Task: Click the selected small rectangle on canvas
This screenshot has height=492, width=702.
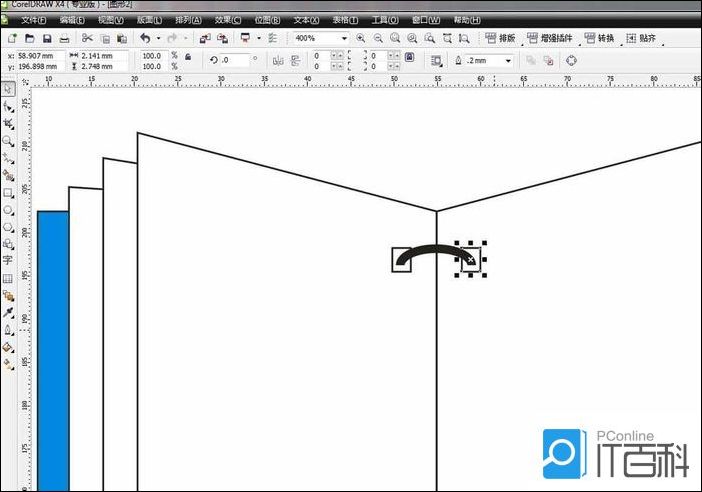Action: [x=471, y=260]
